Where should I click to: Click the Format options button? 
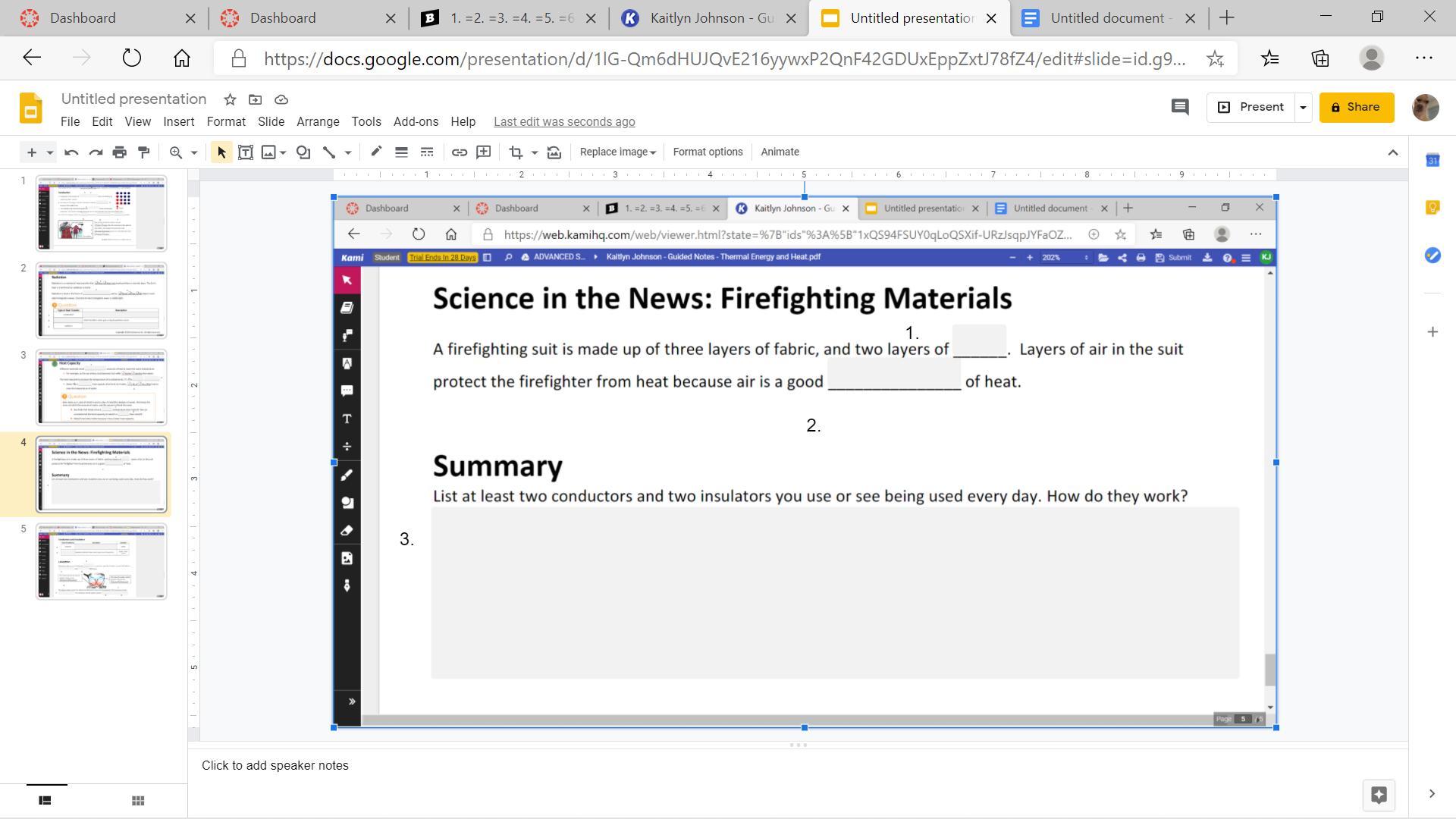click(708, 152)
